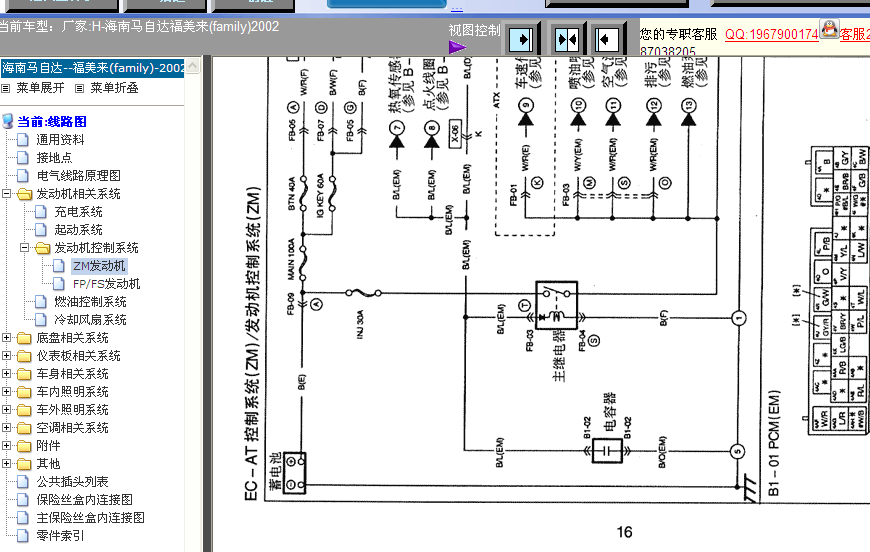870x552 pixels.
Task: Select the ZM发动机 tree item
Action: [x=99, y=266]
